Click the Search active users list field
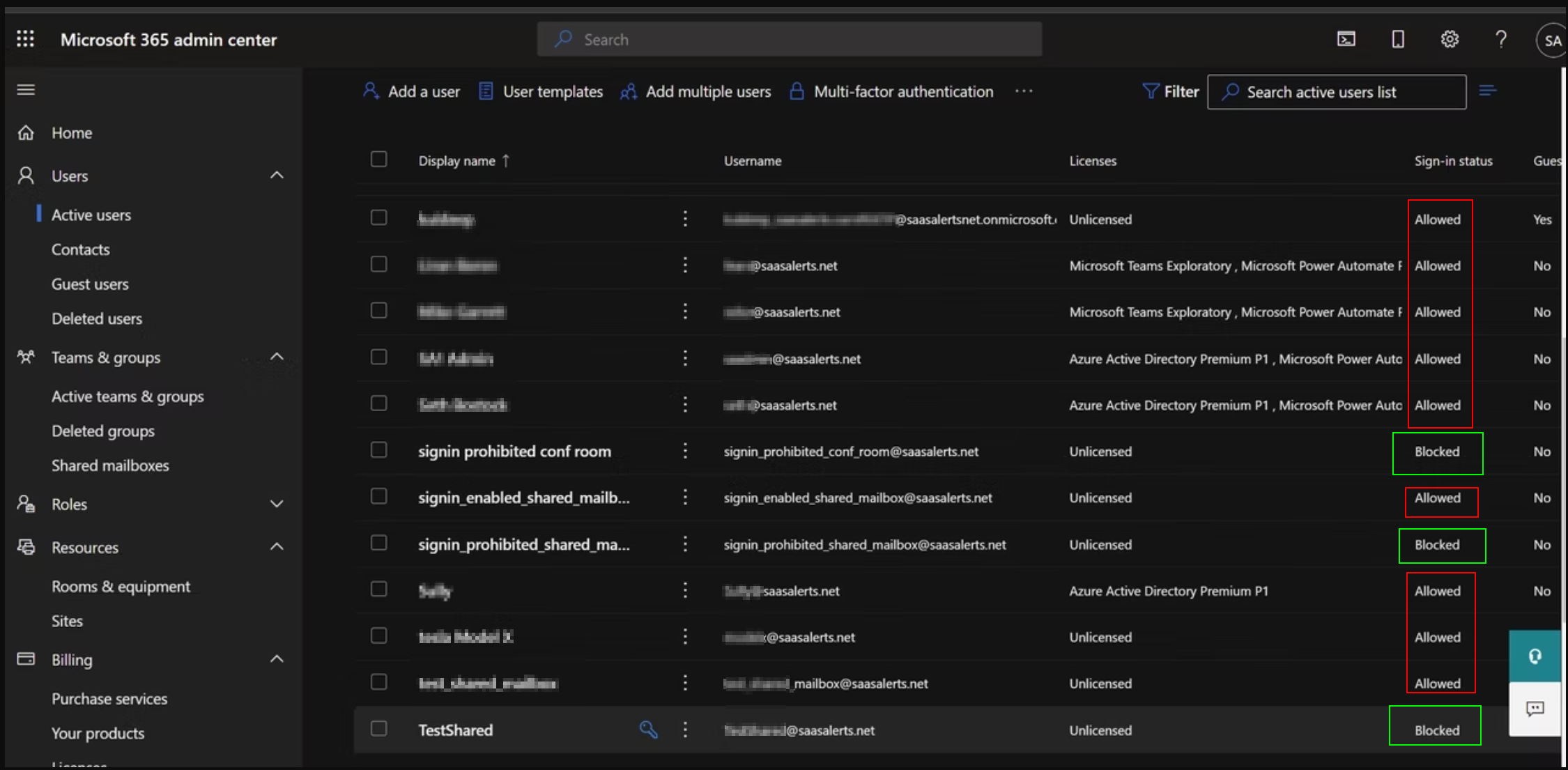Viewport: 1568px width, 770px height. point(1337,92)
